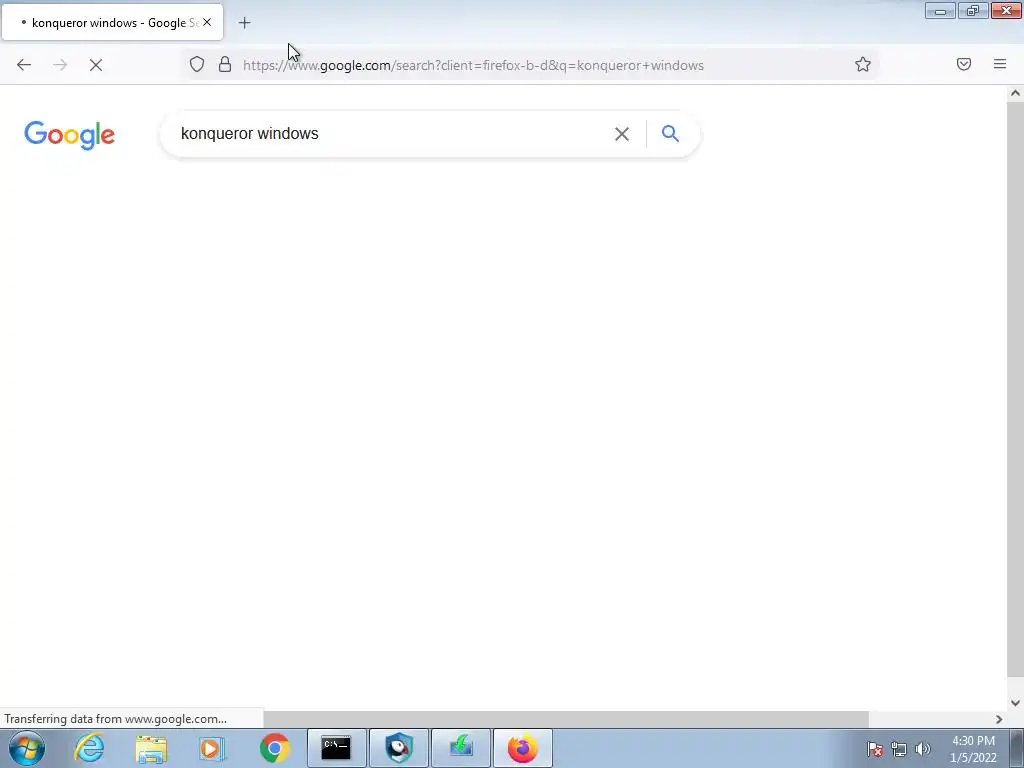The width and height of the screenshot is (1024, 768).
Task: Click into the Google search box
Action: point(392,133)
